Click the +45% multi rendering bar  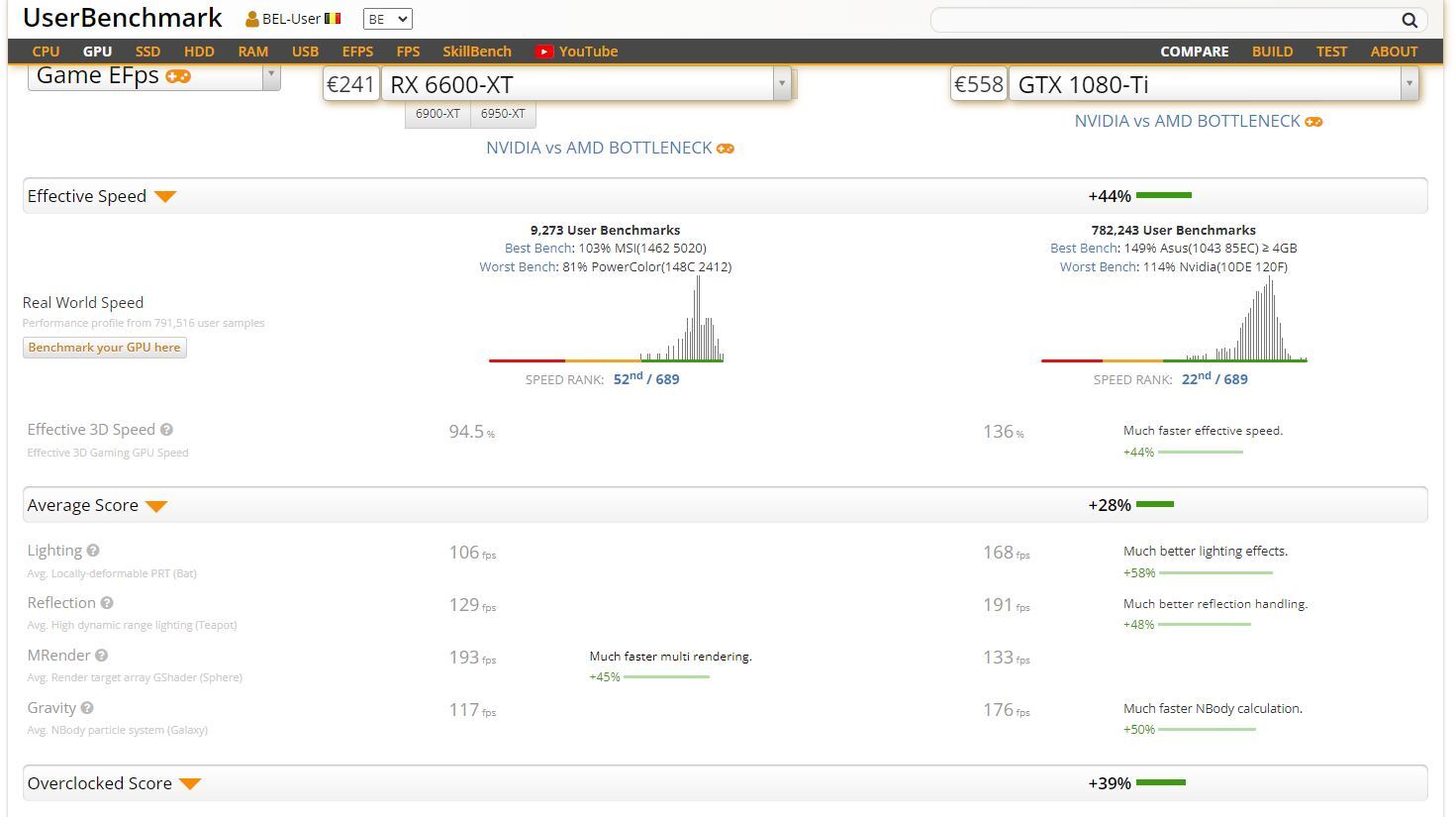click(x=666, y=677)
